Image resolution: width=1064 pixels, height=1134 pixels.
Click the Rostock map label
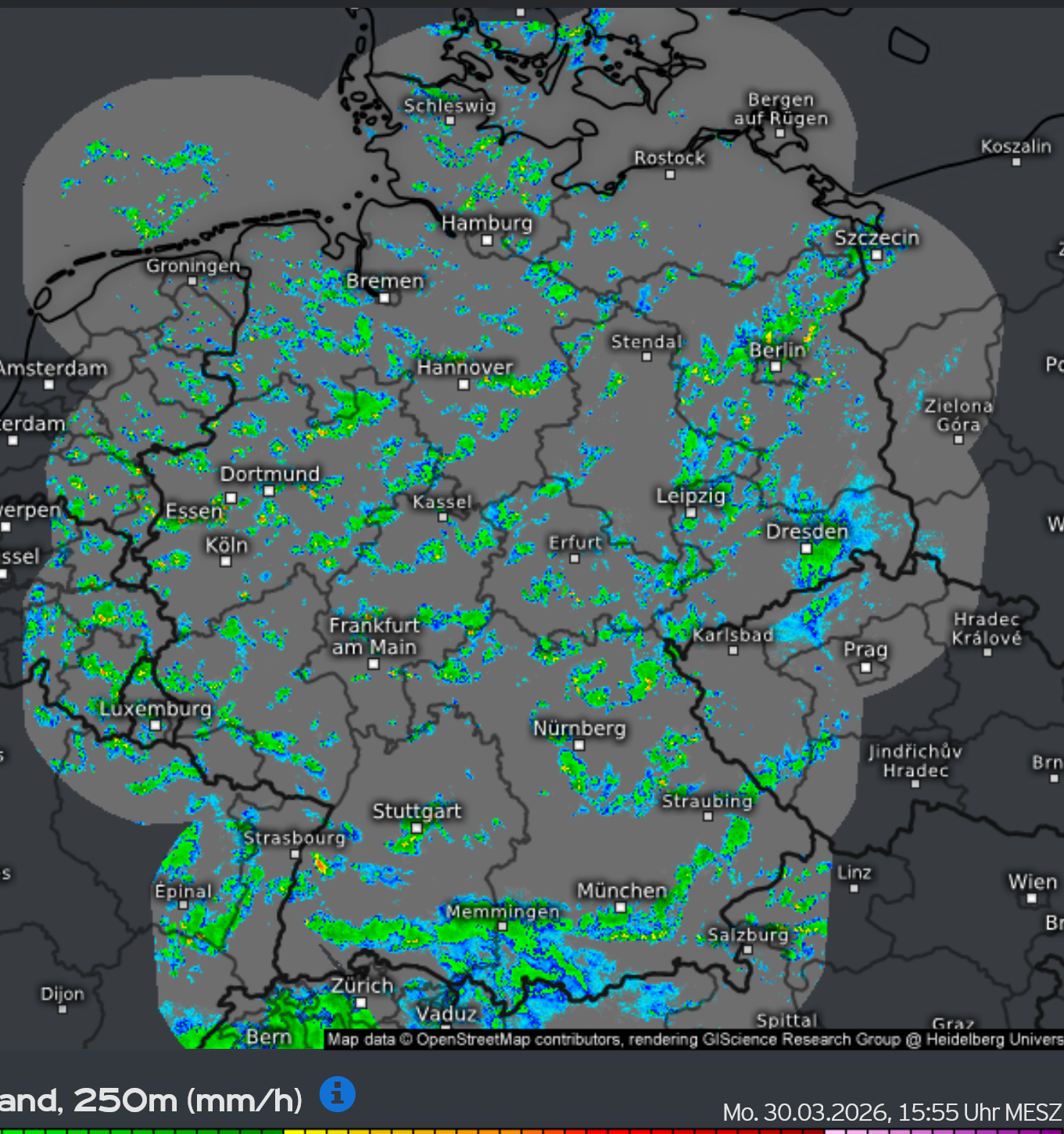point(669,158)
